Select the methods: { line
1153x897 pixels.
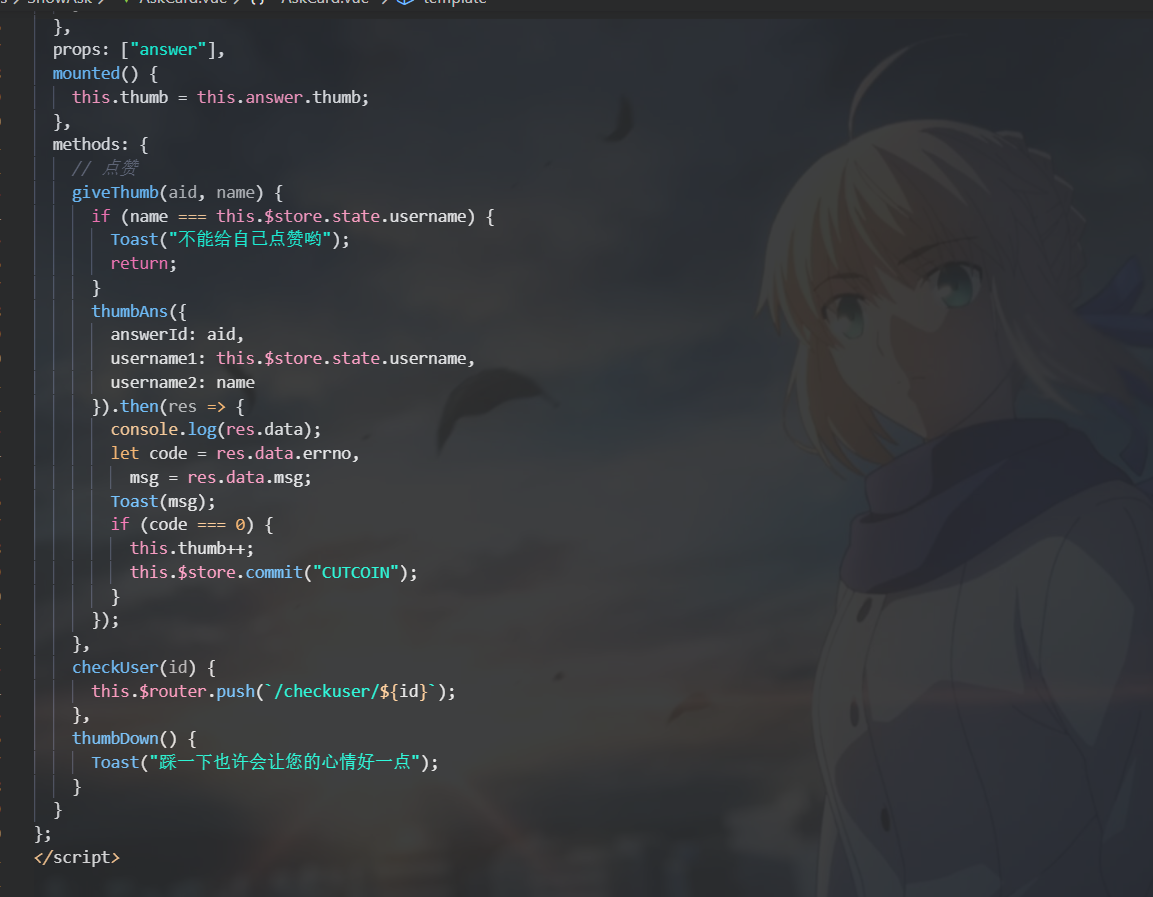point(100,144)
